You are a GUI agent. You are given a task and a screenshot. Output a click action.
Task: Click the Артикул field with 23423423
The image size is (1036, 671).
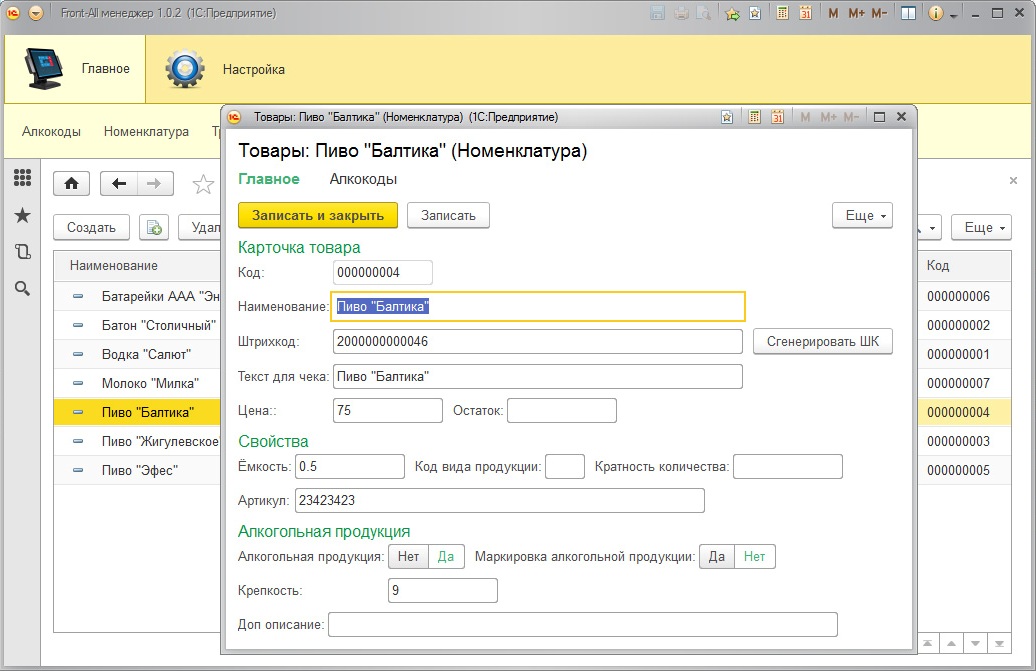point(500,500)
